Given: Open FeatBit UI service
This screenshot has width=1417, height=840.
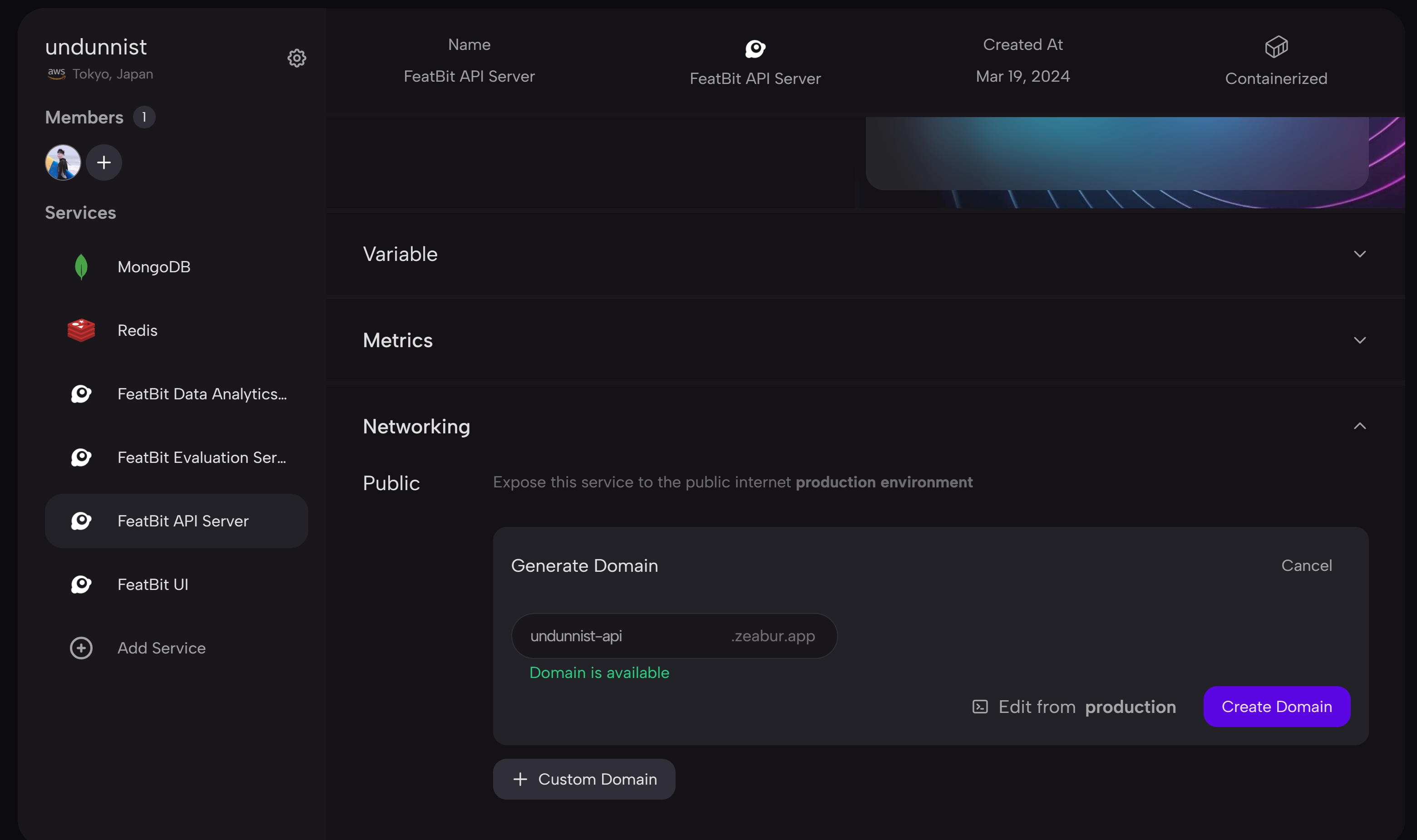Looking at the screenshot, I should click(x=176, y=584).
